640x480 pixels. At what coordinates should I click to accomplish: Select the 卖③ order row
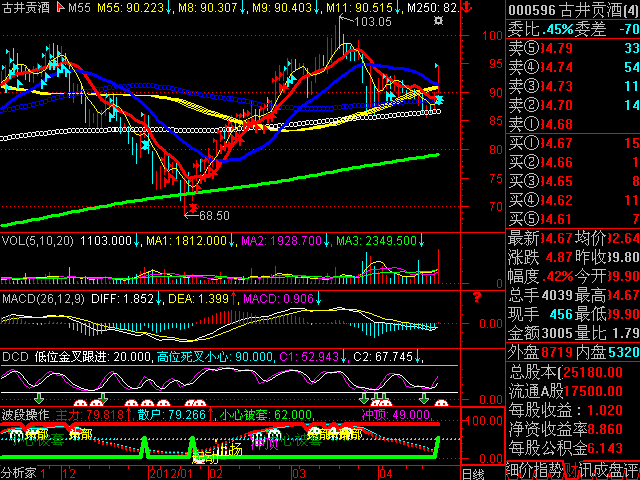pos(573,86)
